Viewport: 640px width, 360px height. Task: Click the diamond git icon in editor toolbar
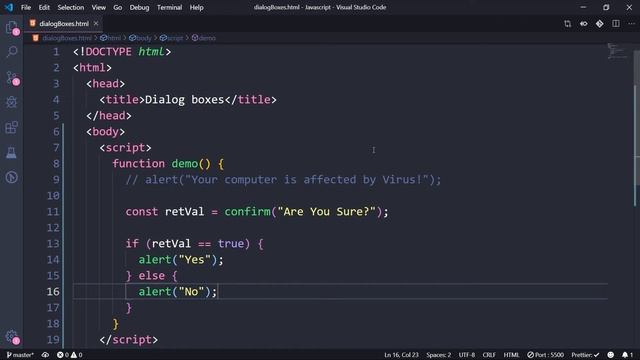(x=600, y=24)
